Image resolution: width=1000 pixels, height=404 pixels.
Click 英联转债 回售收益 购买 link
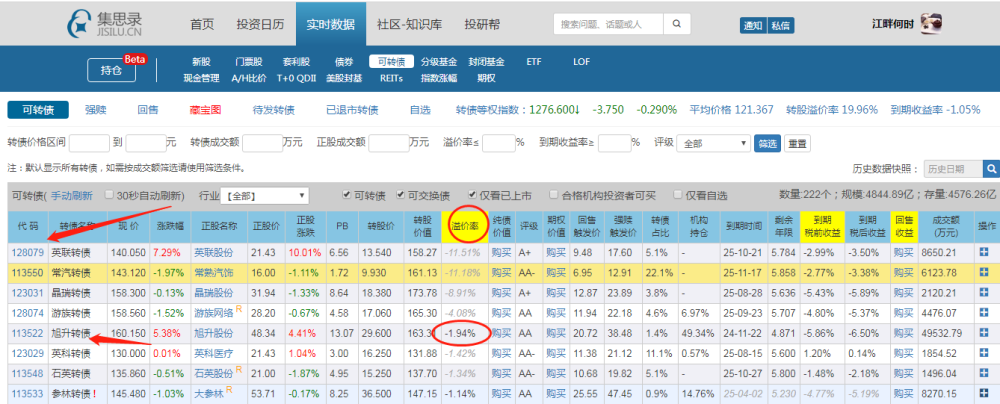(904, 253)
